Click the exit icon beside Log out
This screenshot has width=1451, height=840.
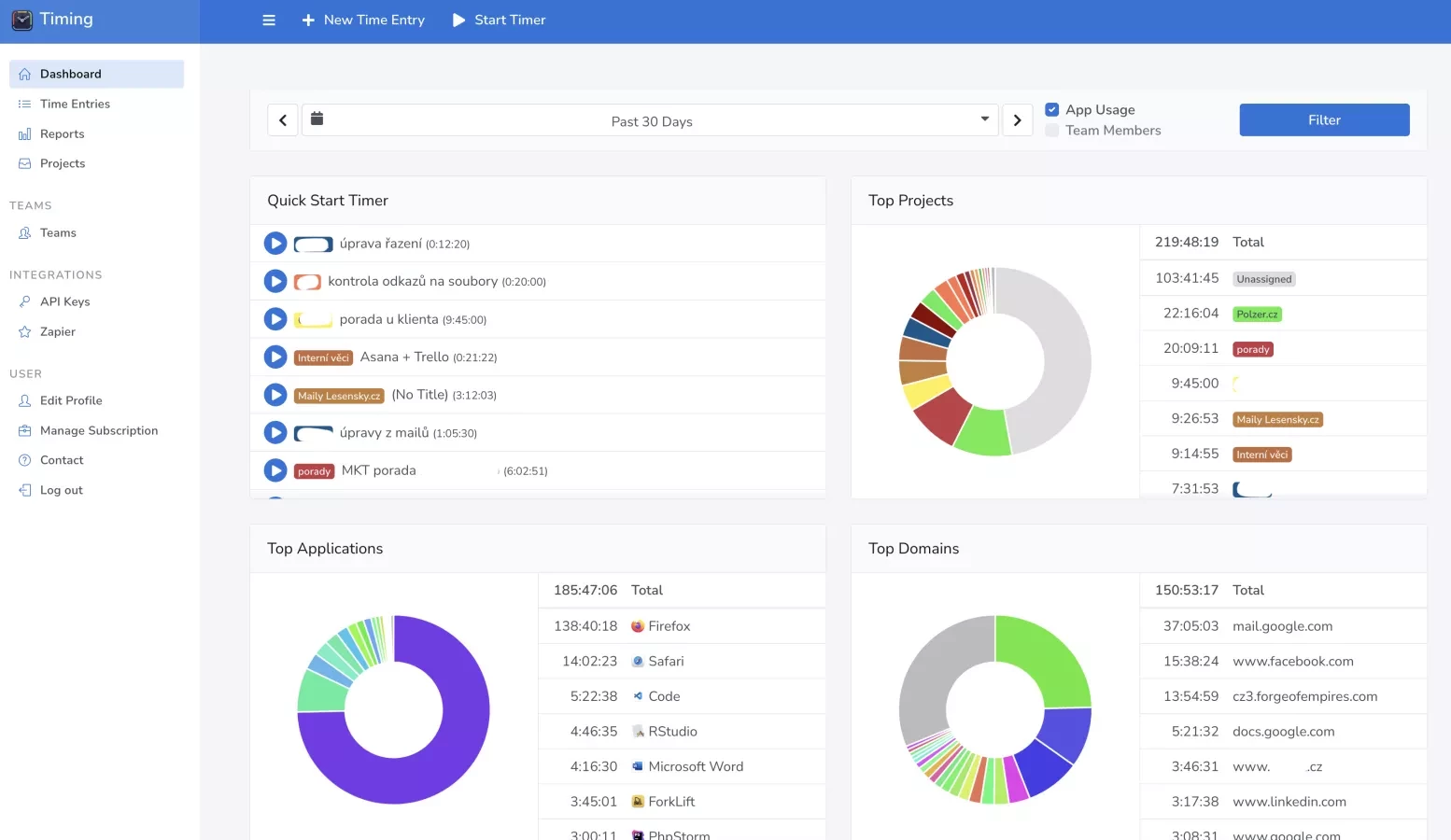tap(25, 490)
